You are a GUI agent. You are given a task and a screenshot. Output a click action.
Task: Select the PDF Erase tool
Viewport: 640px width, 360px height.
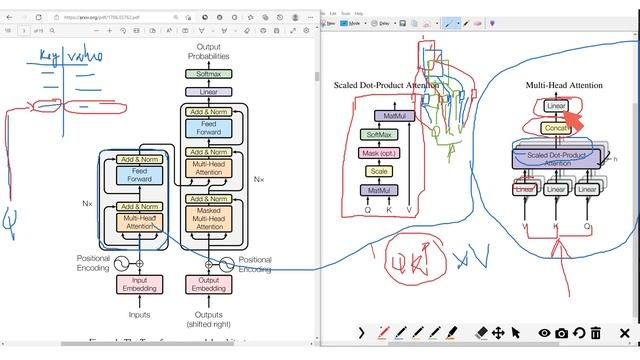[x=247, y=31]
